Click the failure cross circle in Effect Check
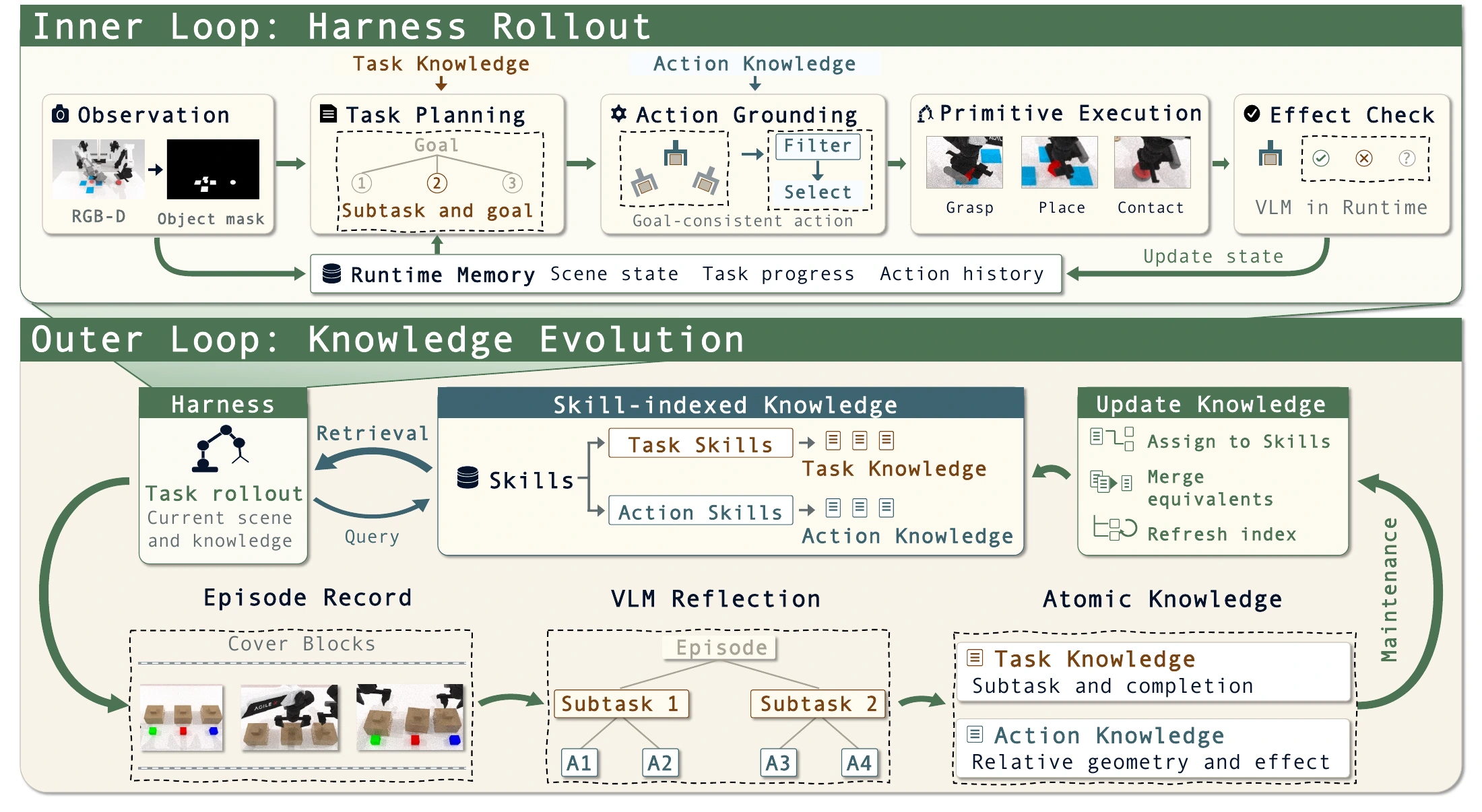This screenshot has width=1482, height=812. [x=1364, y=158]
